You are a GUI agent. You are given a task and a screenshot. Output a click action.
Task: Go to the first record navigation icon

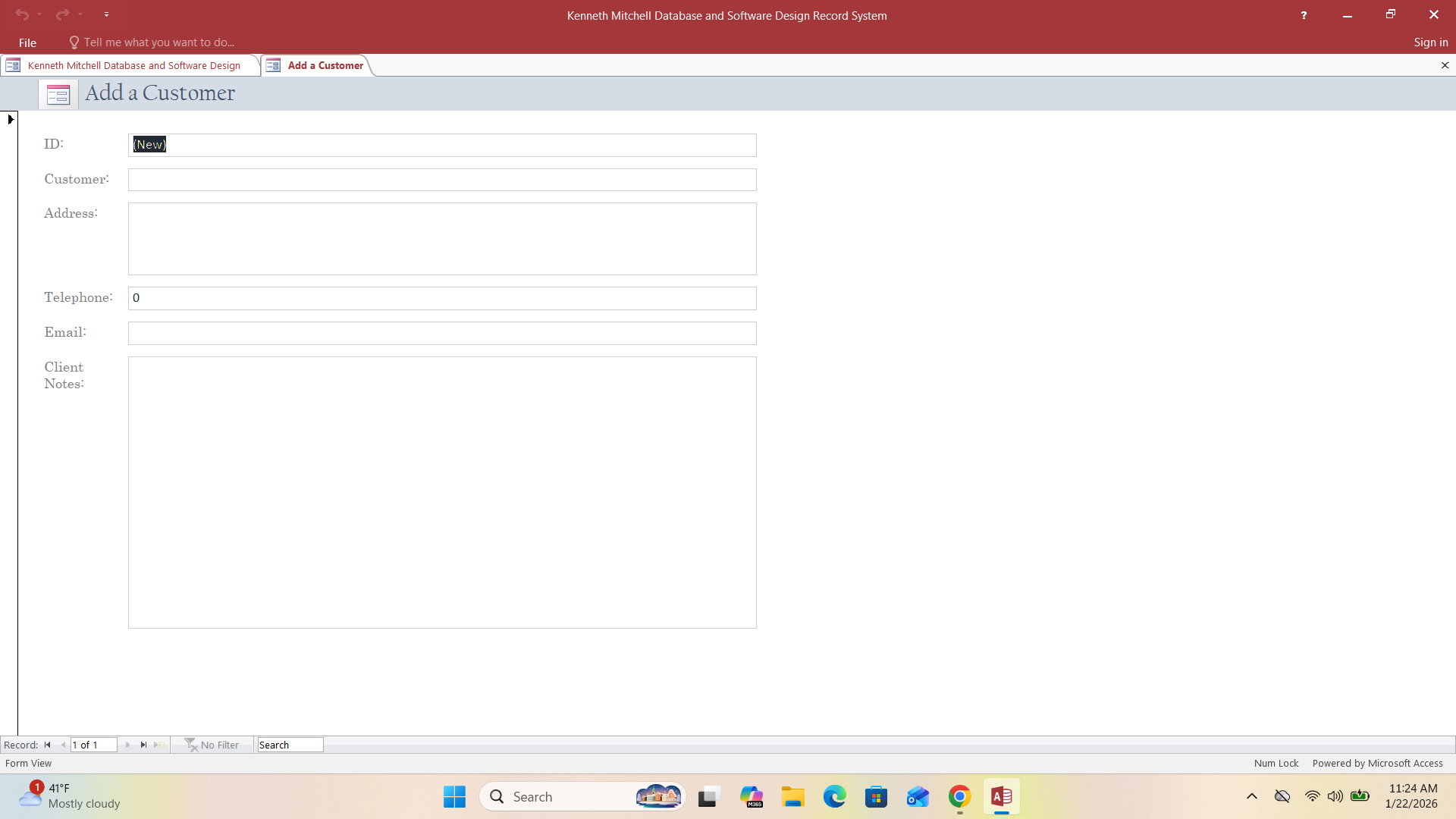click(48, 745)
